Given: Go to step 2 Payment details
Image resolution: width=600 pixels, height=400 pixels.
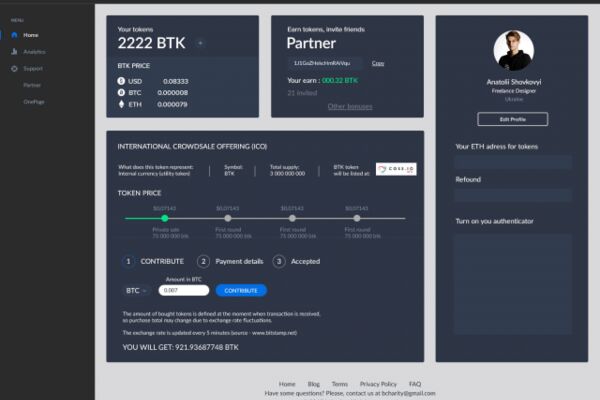Looking at the screenshot, I should click(x=230, y=261).
